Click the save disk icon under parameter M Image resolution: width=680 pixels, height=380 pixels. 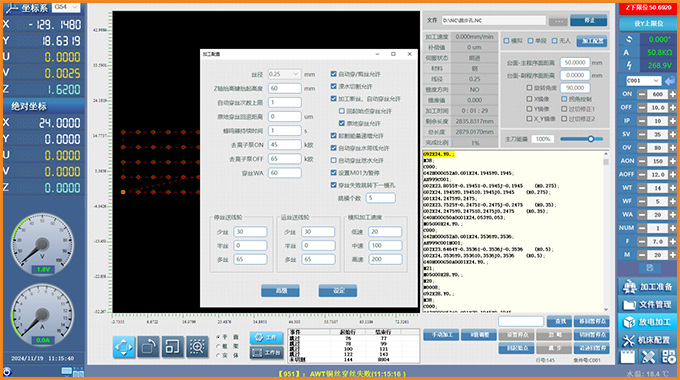[x=650, y=268]
